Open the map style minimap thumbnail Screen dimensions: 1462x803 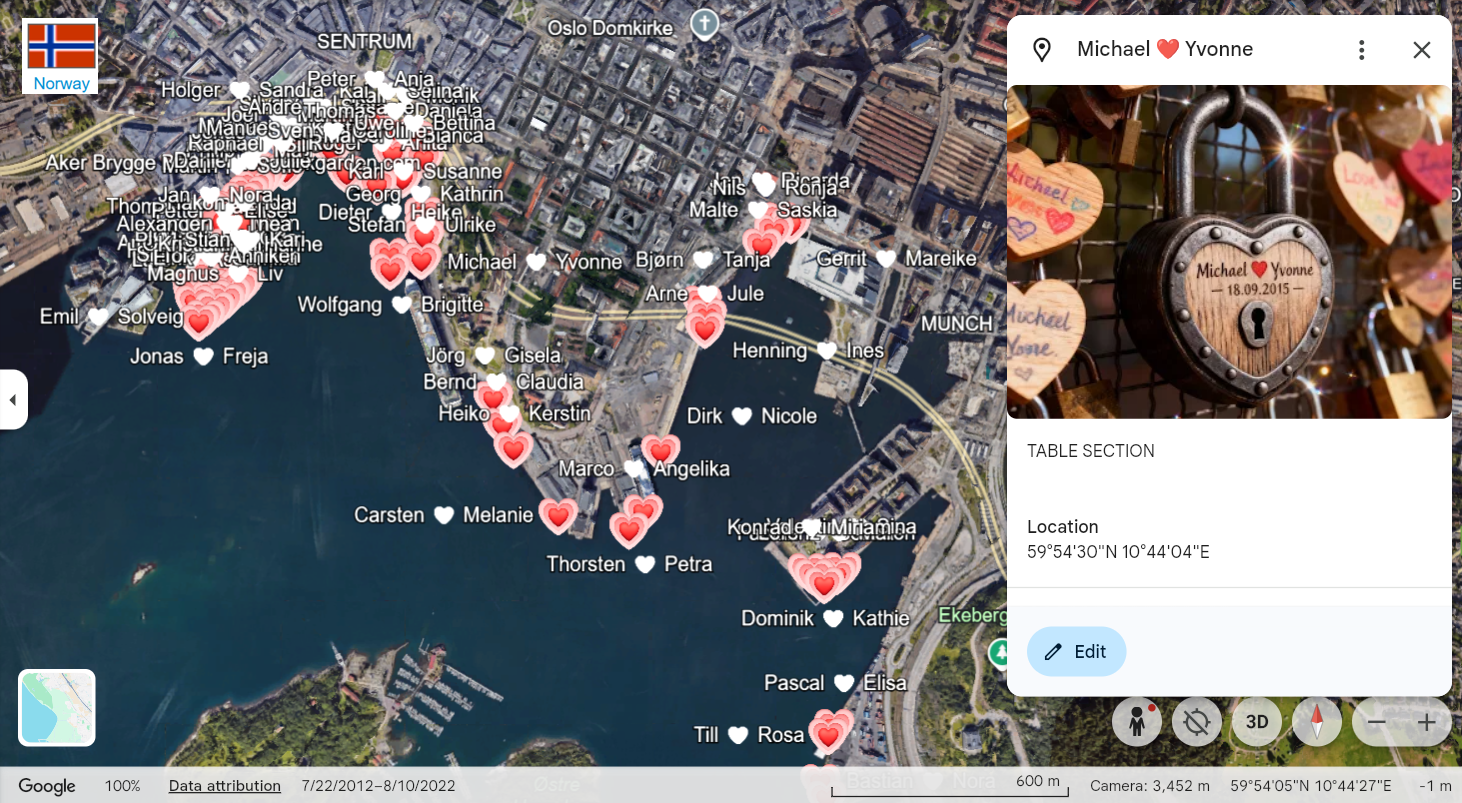coord(57,708)
